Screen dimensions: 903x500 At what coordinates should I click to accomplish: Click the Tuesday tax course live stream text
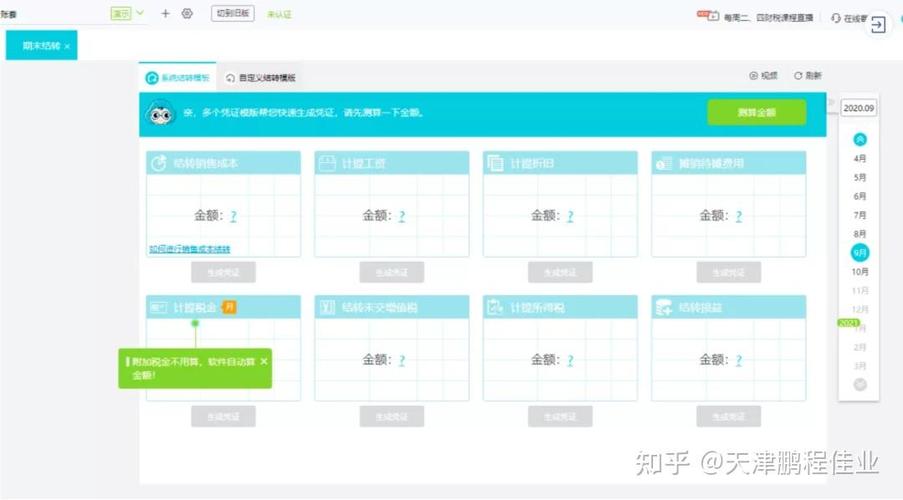pyautogui.click(x=768, y=18)
